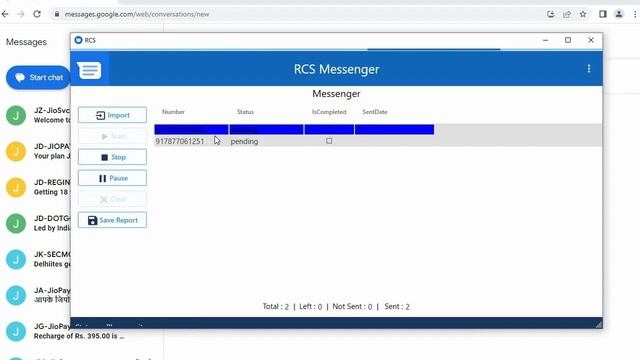Open RCS Messenger three-dot menu

[589, 69]
